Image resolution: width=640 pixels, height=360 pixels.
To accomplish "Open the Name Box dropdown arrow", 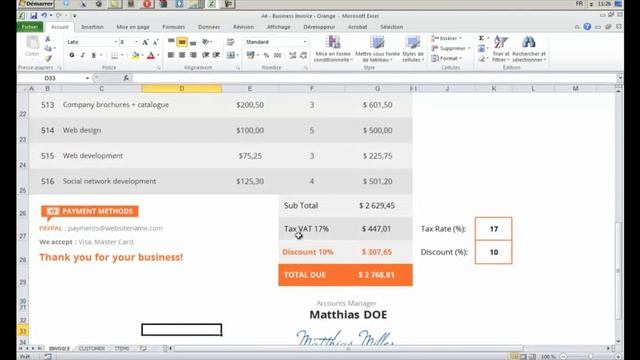I will (x=87, y=78).
